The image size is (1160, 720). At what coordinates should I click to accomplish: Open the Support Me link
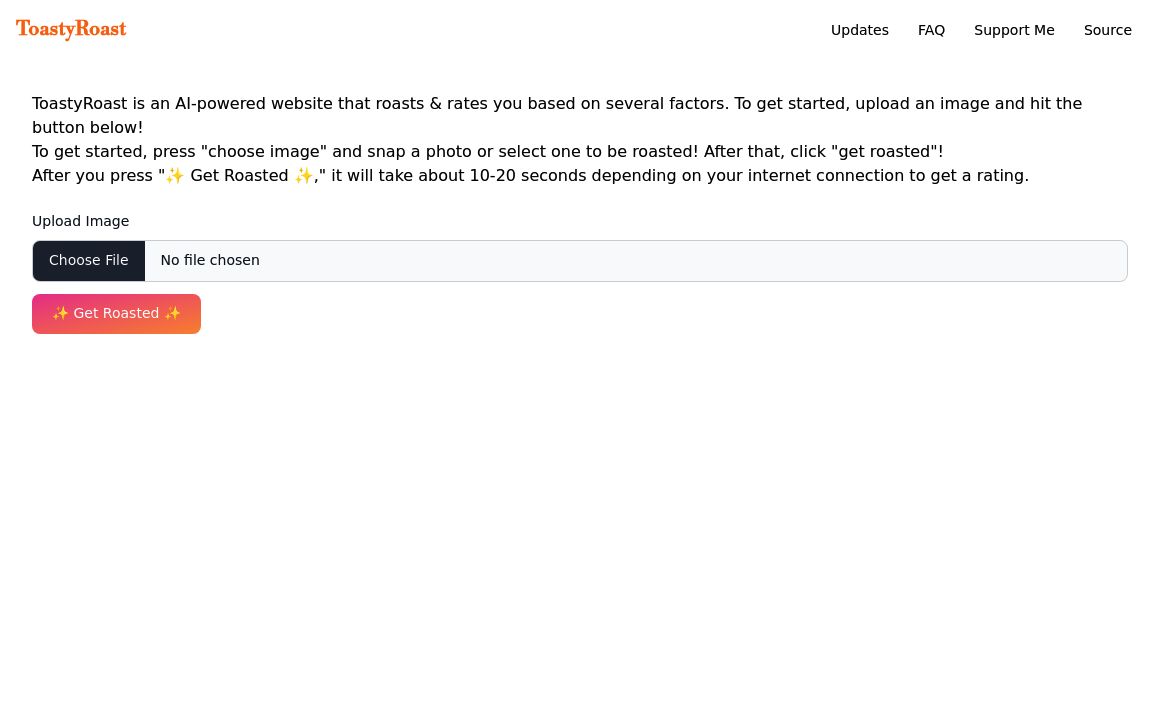tap(1014, 30)
